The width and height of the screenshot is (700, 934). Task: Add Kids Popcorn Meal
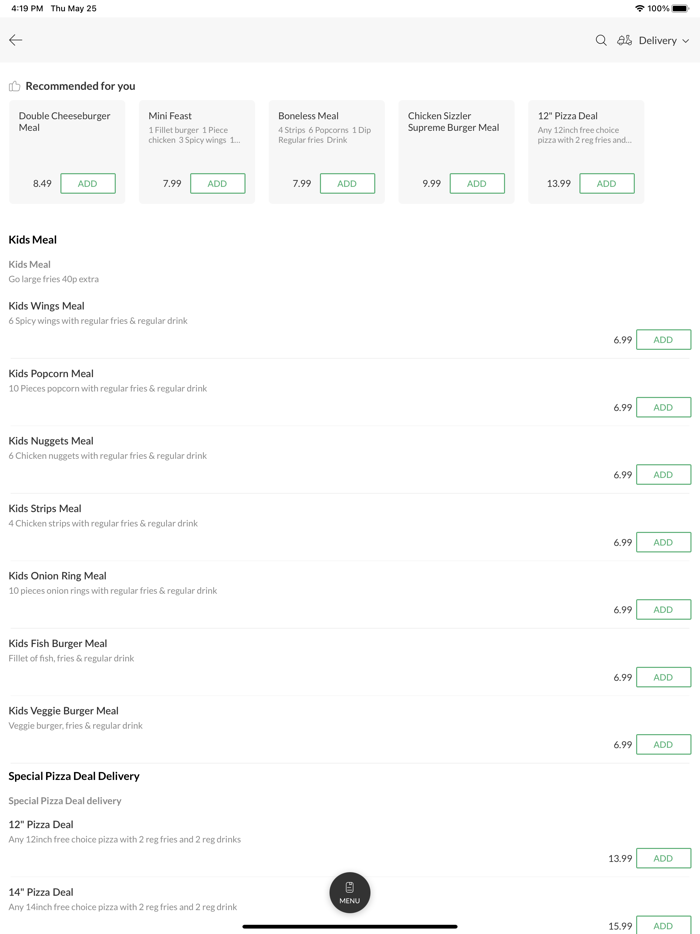663,407
